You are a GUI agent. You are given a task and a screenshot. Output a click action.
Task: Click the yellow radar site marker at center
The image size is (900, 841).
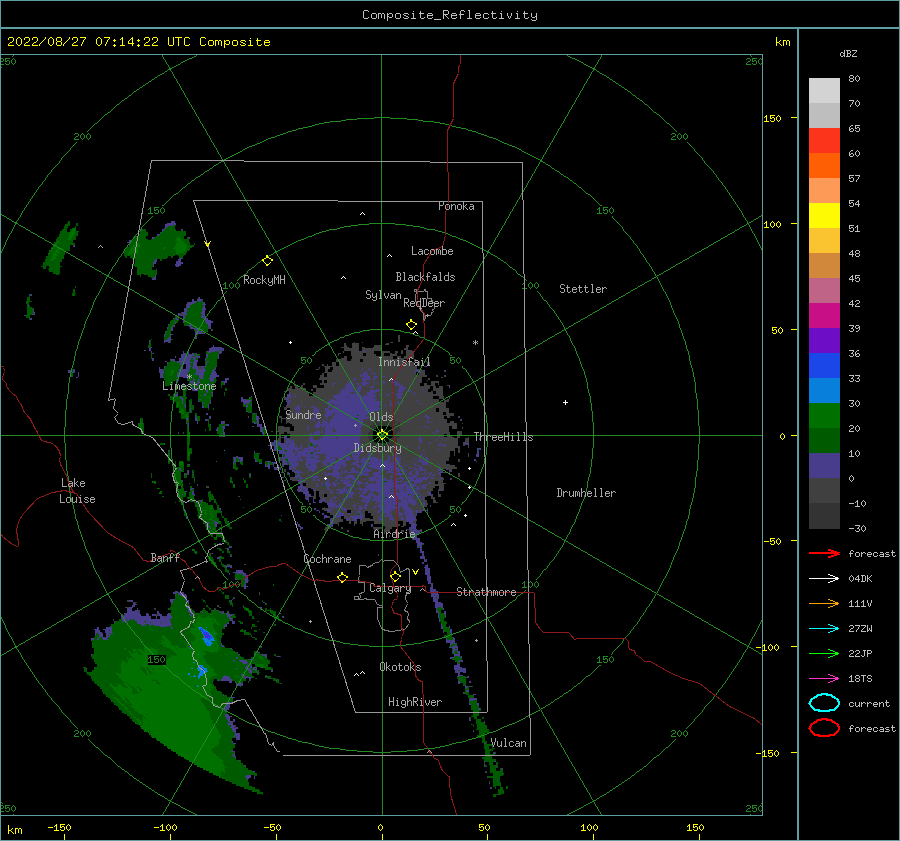(x=382, y=435)
